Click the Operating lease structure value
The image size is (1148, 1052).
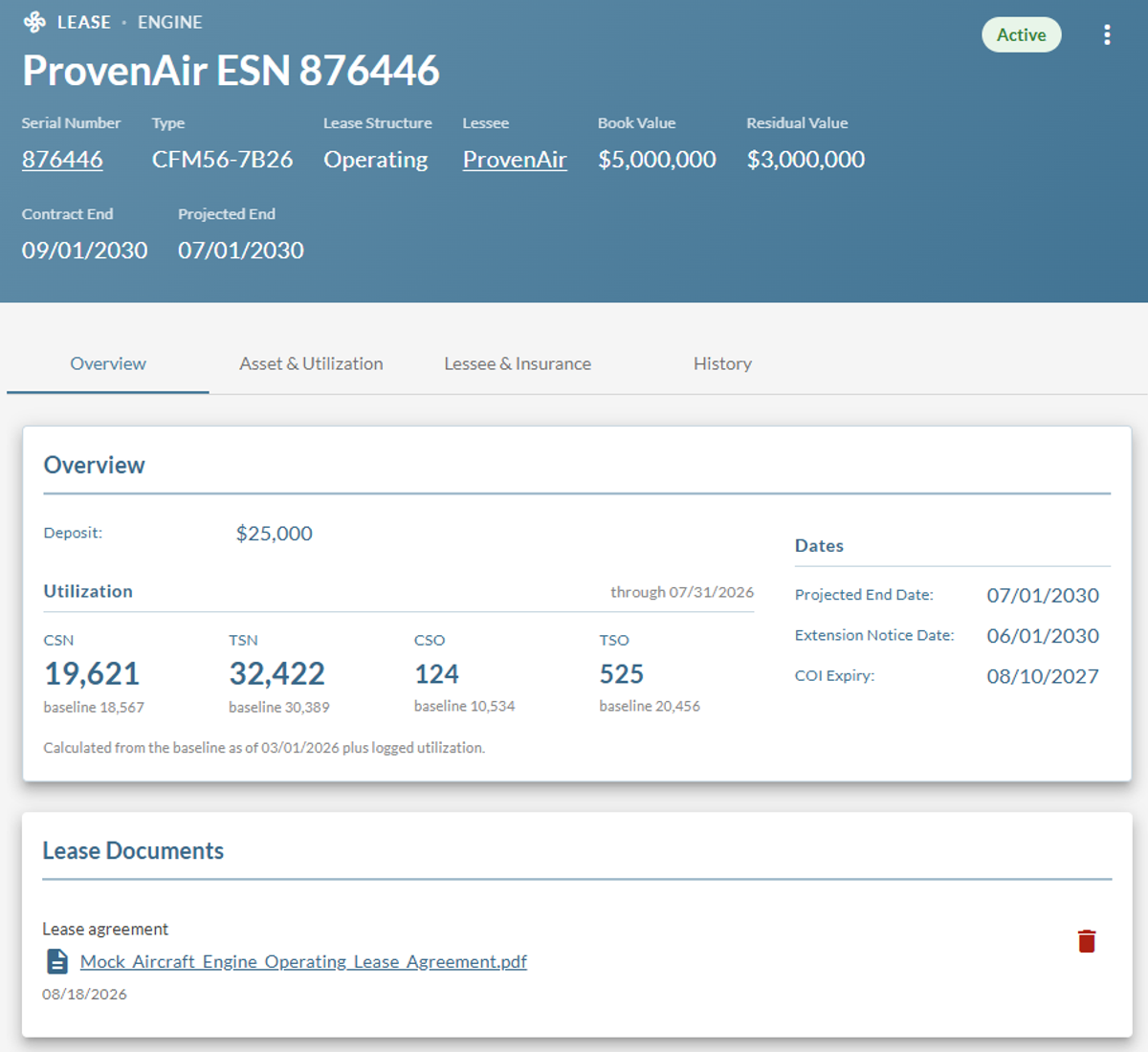(375, 160)
